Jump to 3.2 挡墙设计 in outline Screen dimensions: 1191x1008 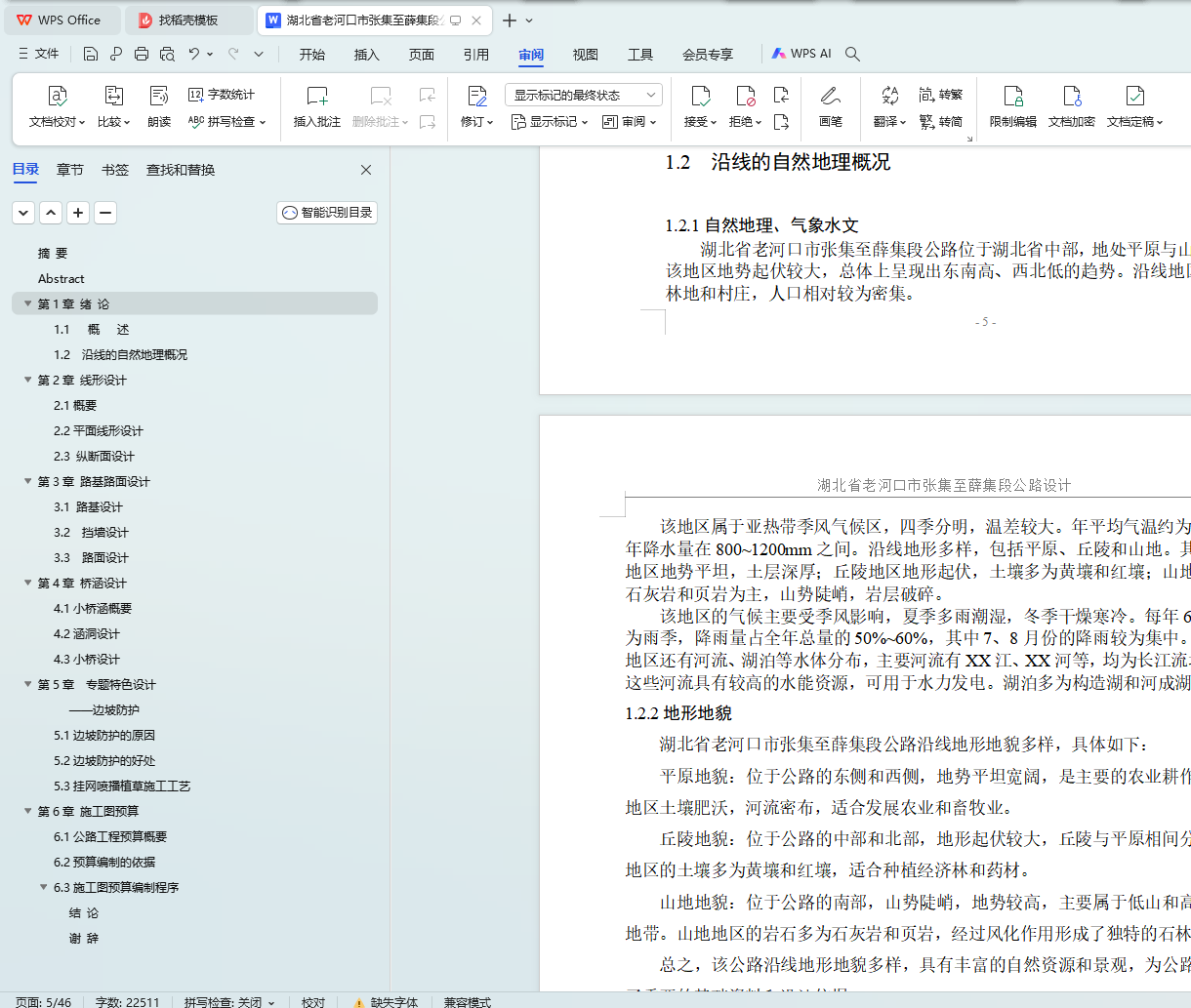point(91,532)
